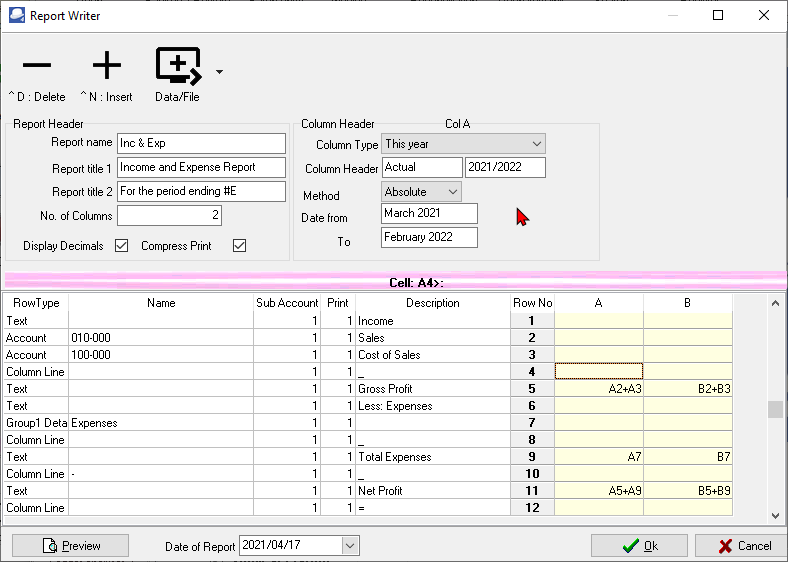Open the Data/File dropdown arrow
This screenshot has width=788, height=562.
(x=220, y=72)
